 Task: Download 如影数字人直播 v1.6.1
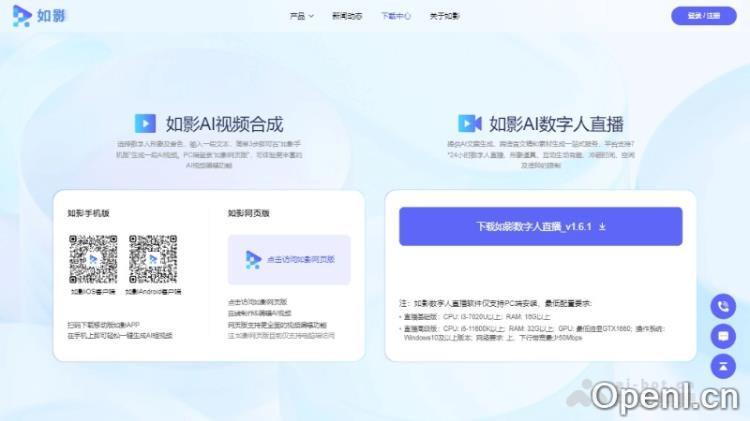(x=540, y=226)
